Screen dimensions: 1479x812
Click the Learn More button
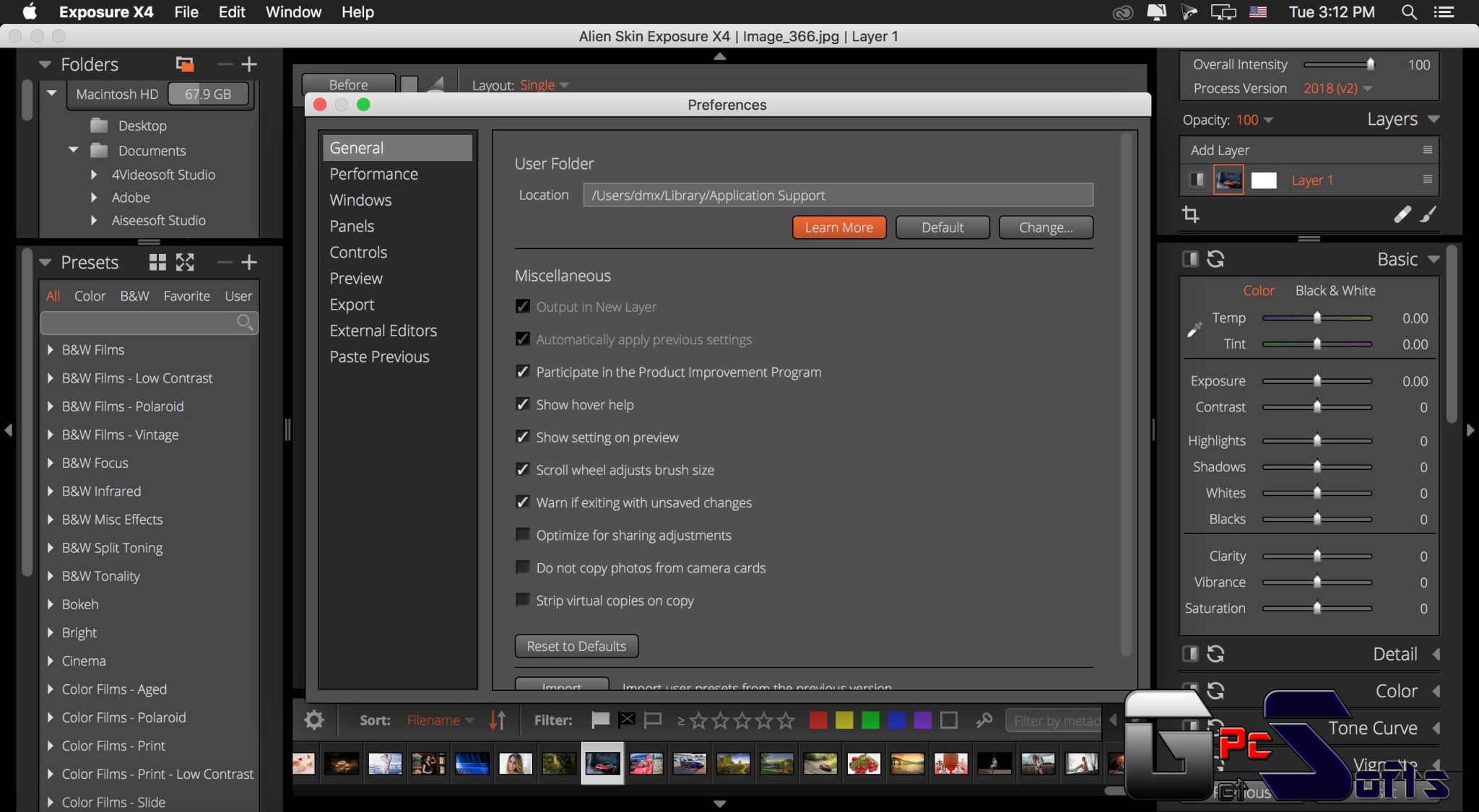[x=839, y=227]
